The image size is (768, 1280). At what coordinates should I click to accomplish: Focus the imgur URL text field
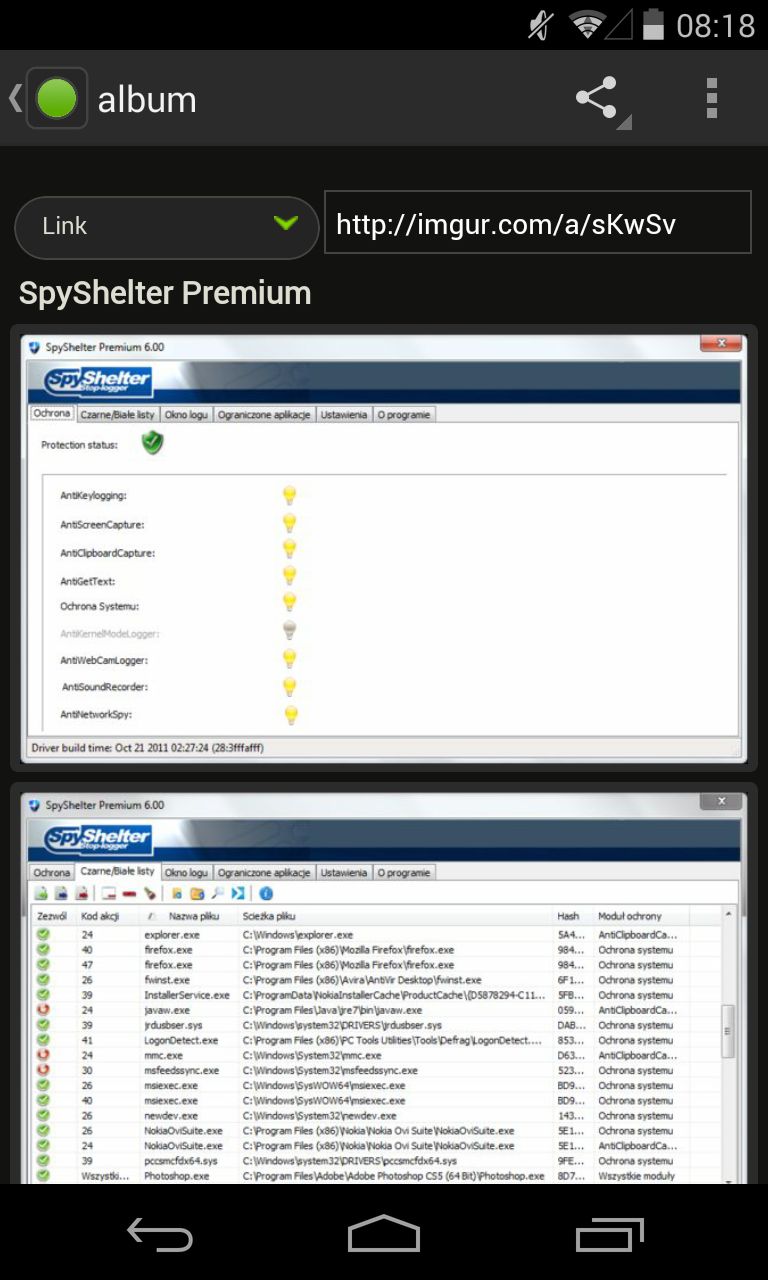pyautogui.click(x=538, y=224)
